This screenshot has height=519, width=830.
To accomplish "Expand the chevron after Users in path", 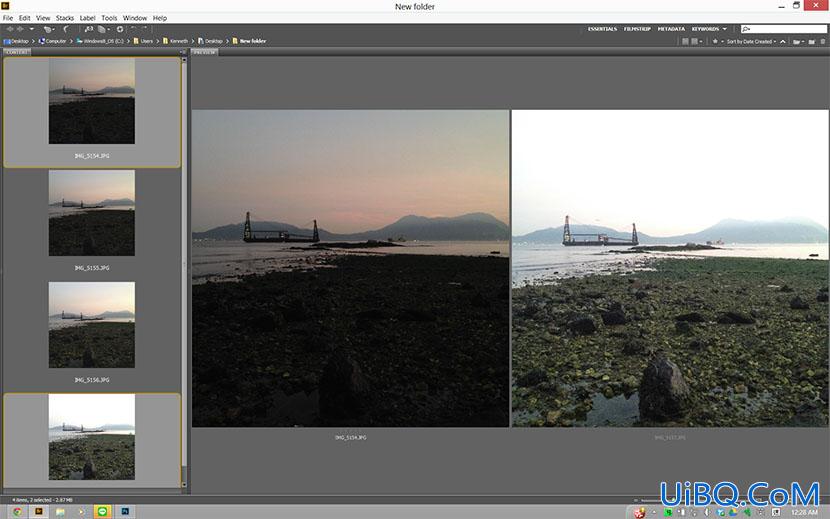I will 158,41.
